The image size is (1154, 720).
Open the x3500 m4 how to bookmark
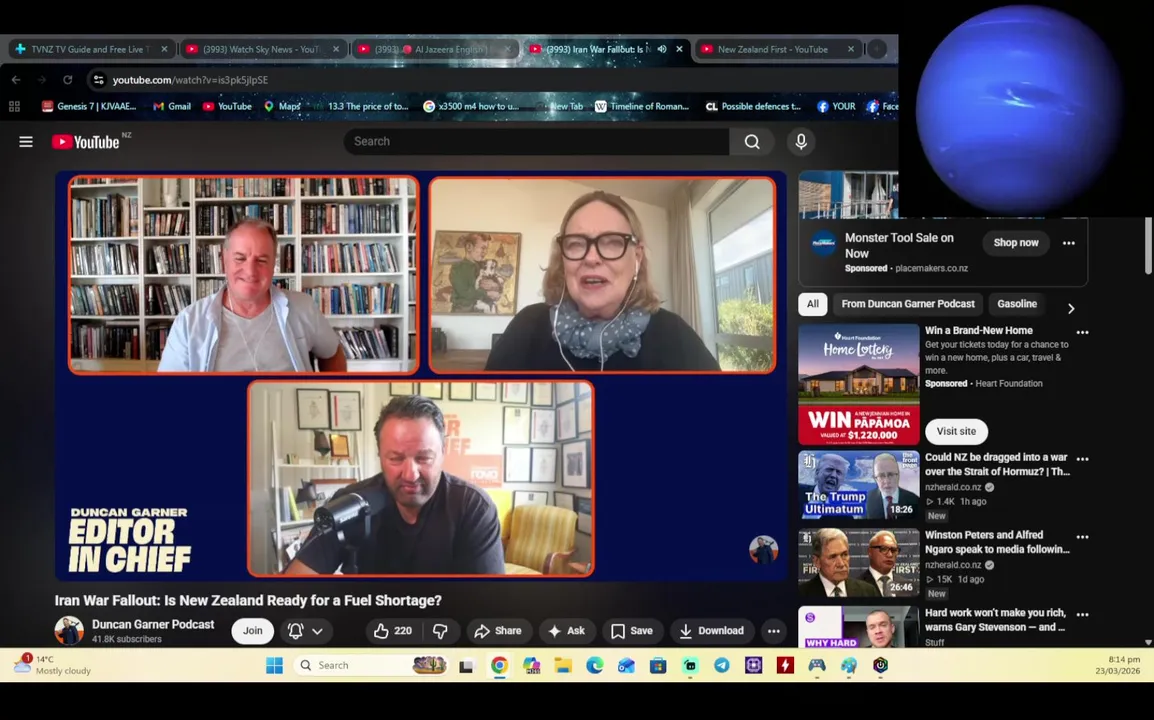(471, 106)
